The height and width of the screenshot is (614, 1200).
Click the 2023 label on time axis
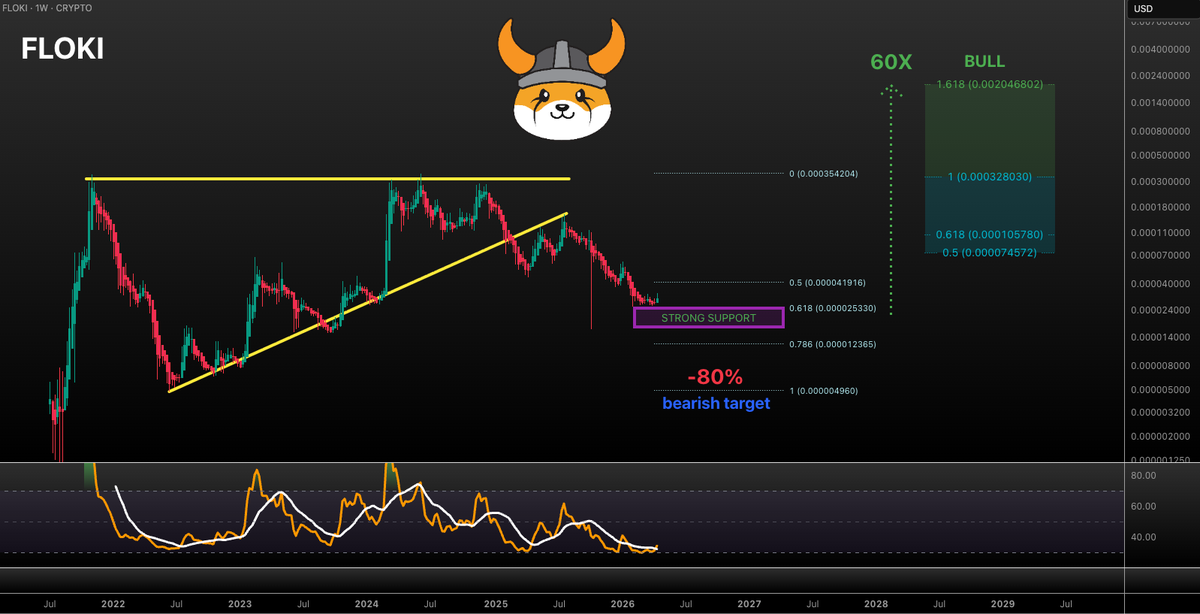click(239, 604)
